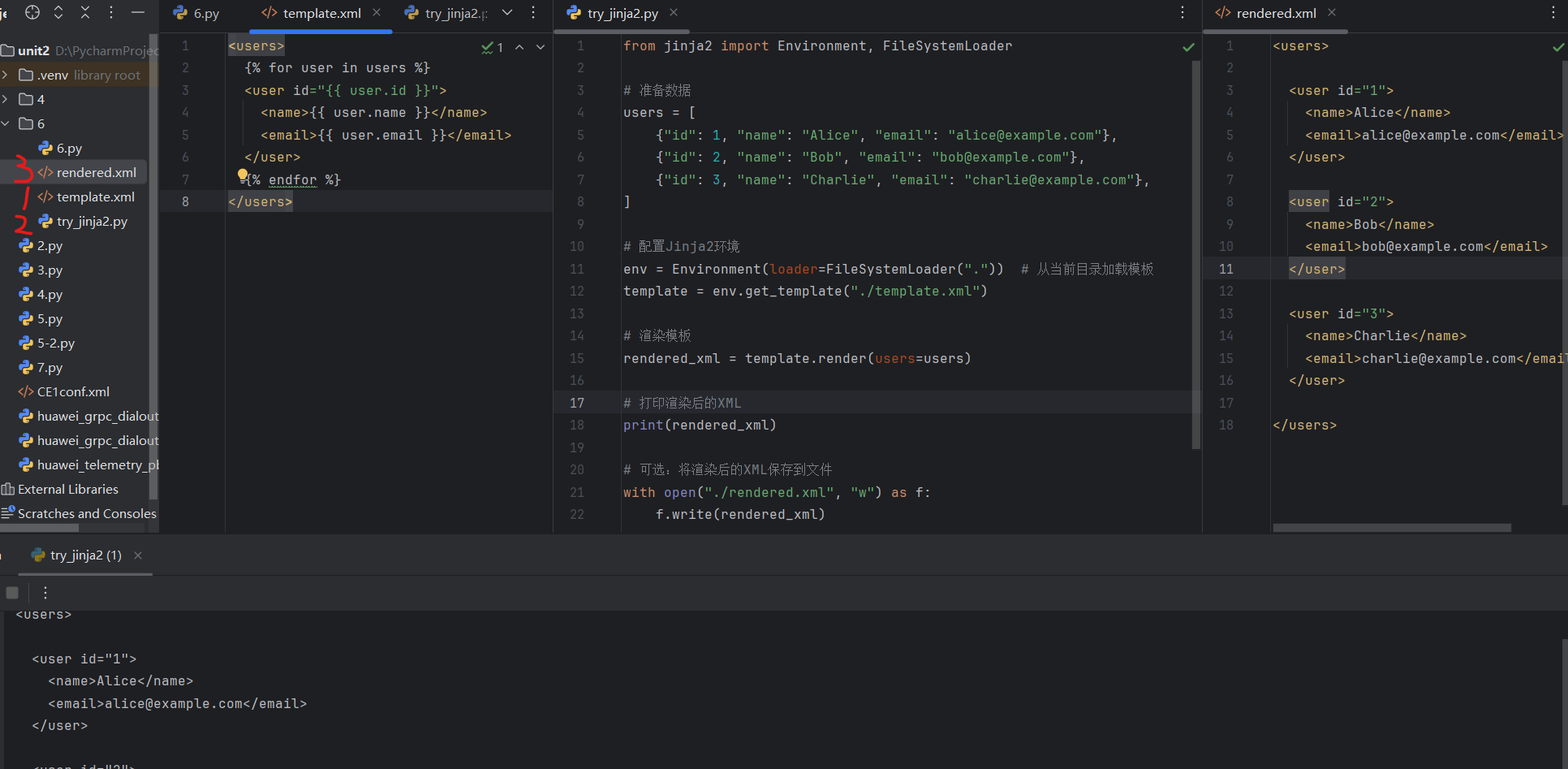Screen dimensions: 1568x769
Task: Click horizontal scrollbar in rendered.xml editor
Action: click(1391, 528)
